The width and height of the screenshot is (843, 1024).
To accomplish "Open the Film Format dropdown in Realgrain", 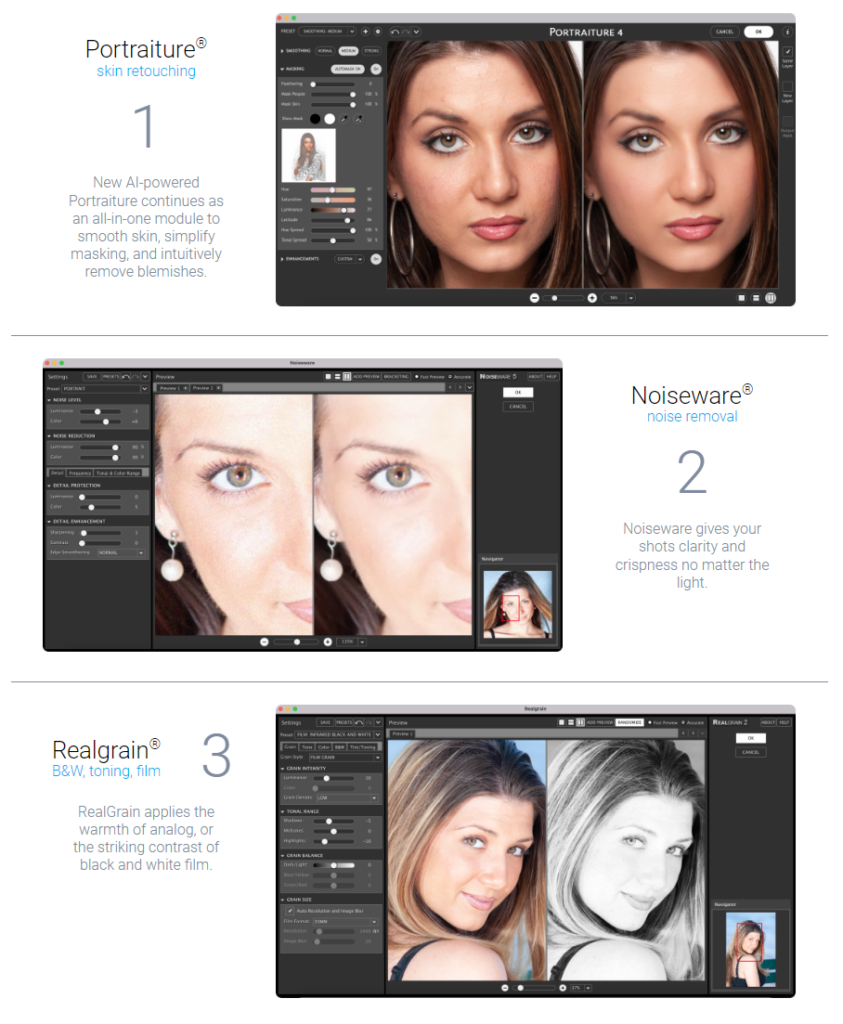I will (345, 921).
